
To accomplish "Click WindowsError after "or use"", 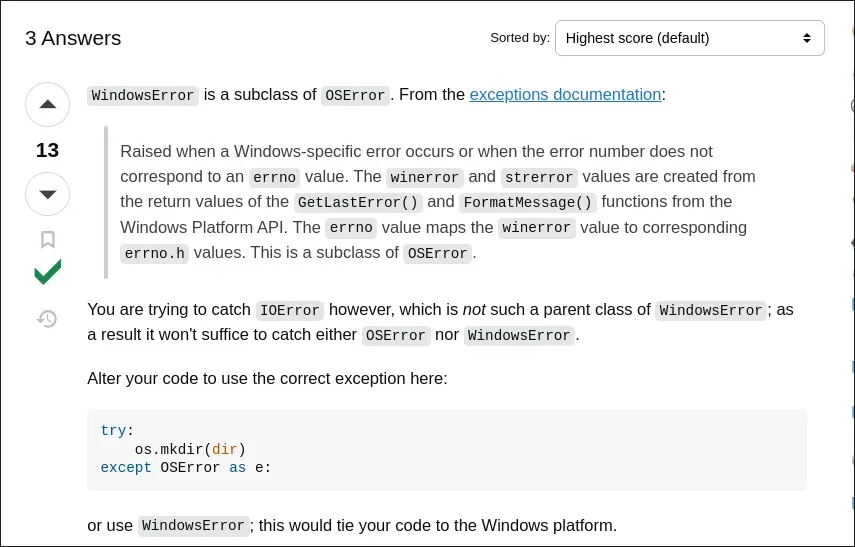I will (x=193, y=526).
